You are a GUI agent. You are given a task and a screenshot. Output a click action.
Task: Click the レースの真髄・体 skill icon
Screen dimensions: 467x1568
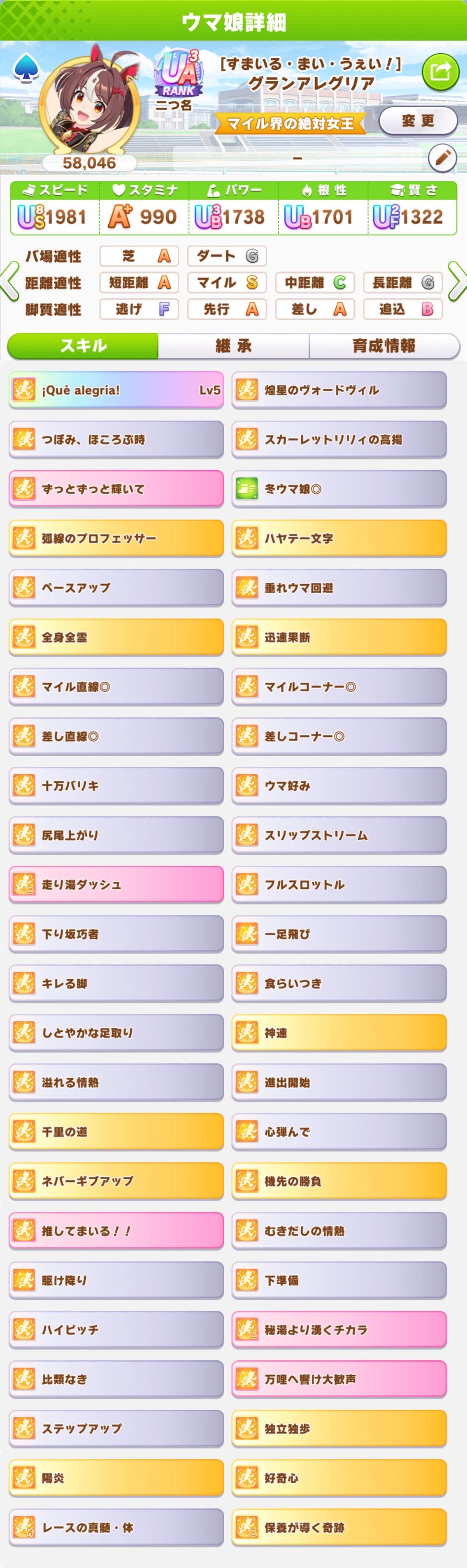tap(24, 1527)
